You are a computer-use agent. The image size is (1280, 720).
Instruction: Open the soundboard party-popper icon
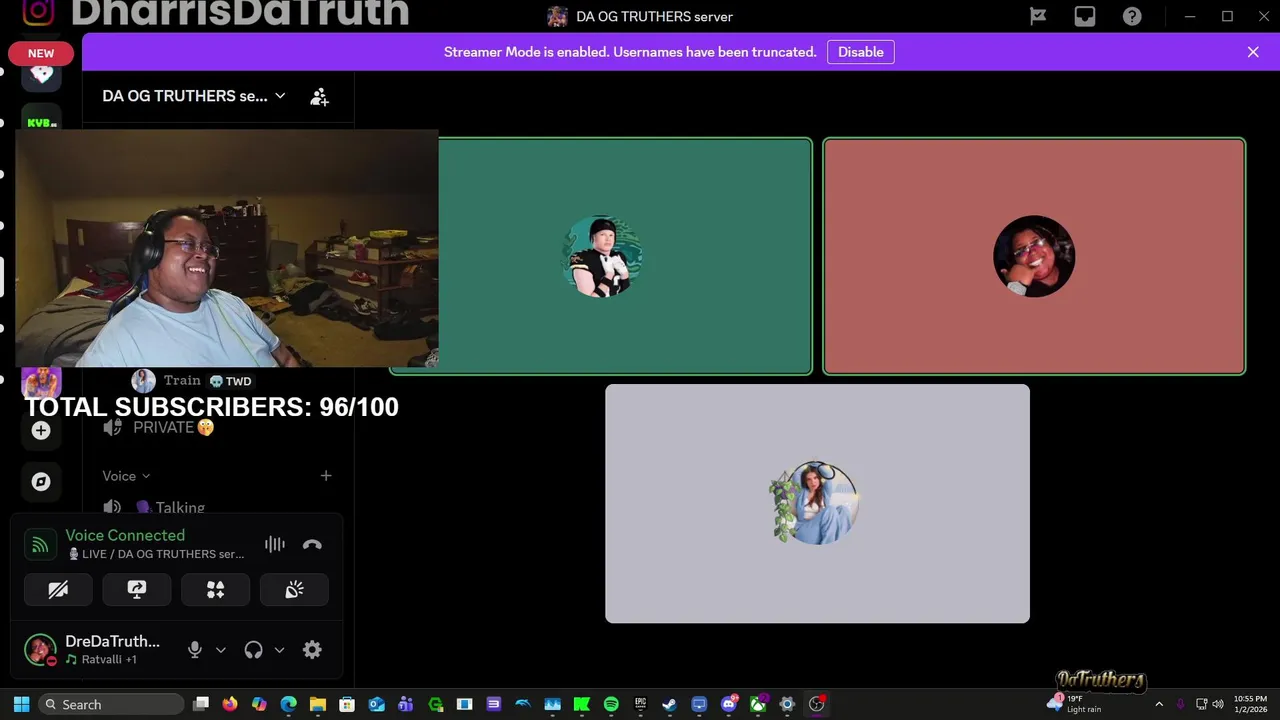(294, 590)
